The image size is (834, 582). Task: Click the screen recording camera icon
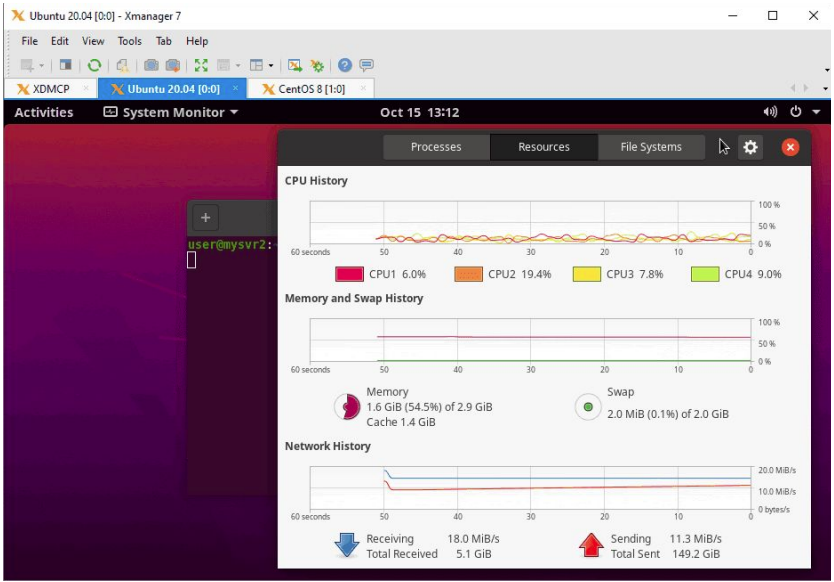click(172, 65)
